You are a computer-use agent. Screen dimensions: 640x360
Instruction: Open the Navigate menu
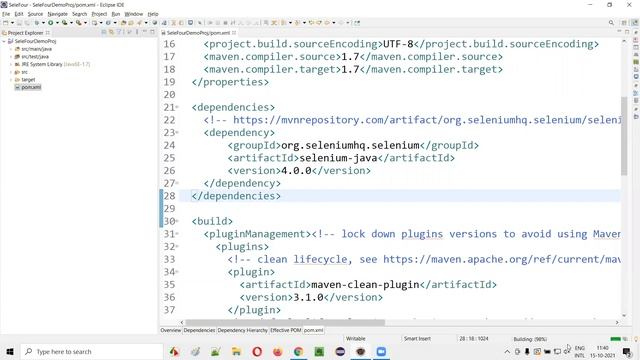58,14
